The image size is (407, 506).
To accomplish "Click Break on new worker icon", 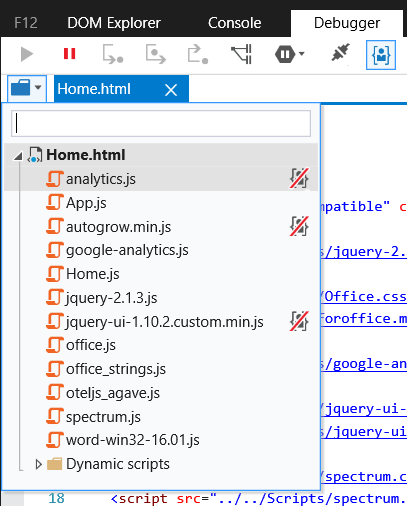I will pos(241,54).
